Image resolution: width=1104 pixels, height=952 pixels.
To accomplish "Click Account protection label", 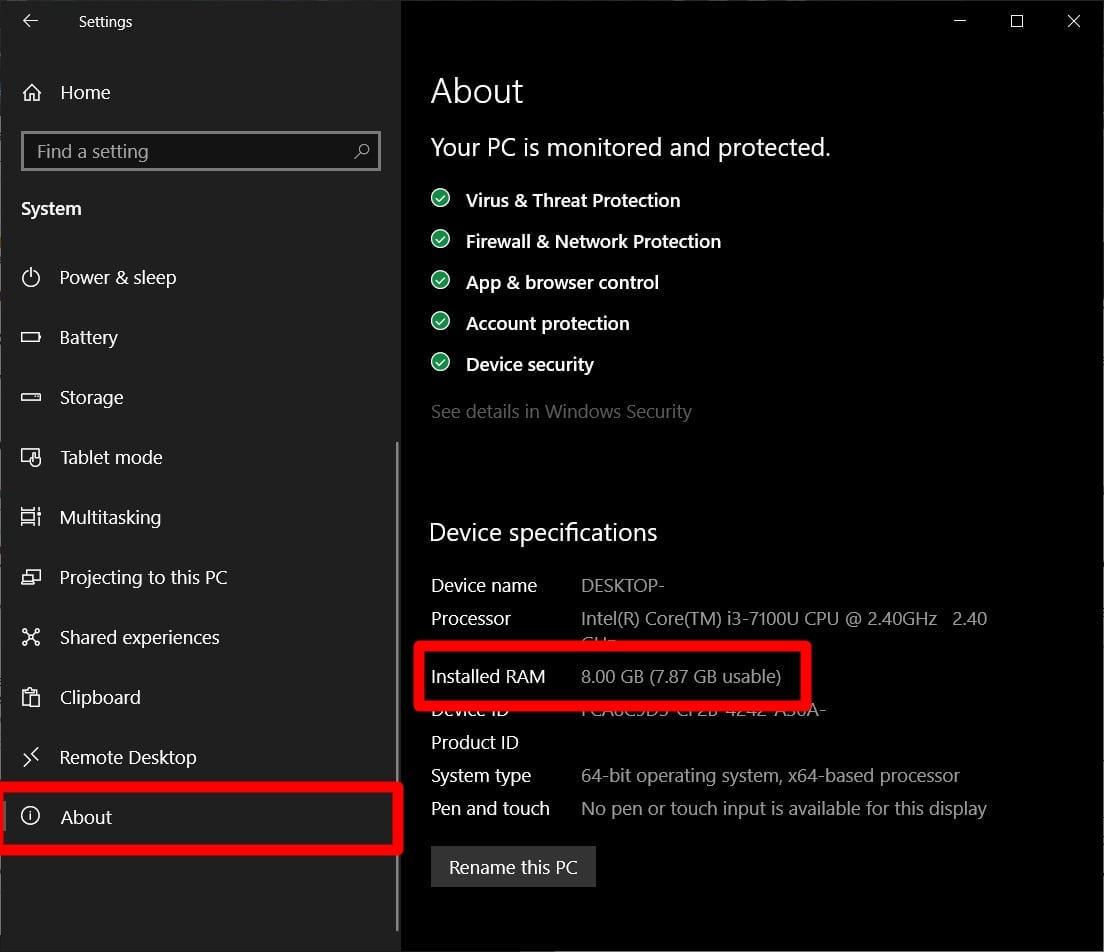I will tap(548, 323).
